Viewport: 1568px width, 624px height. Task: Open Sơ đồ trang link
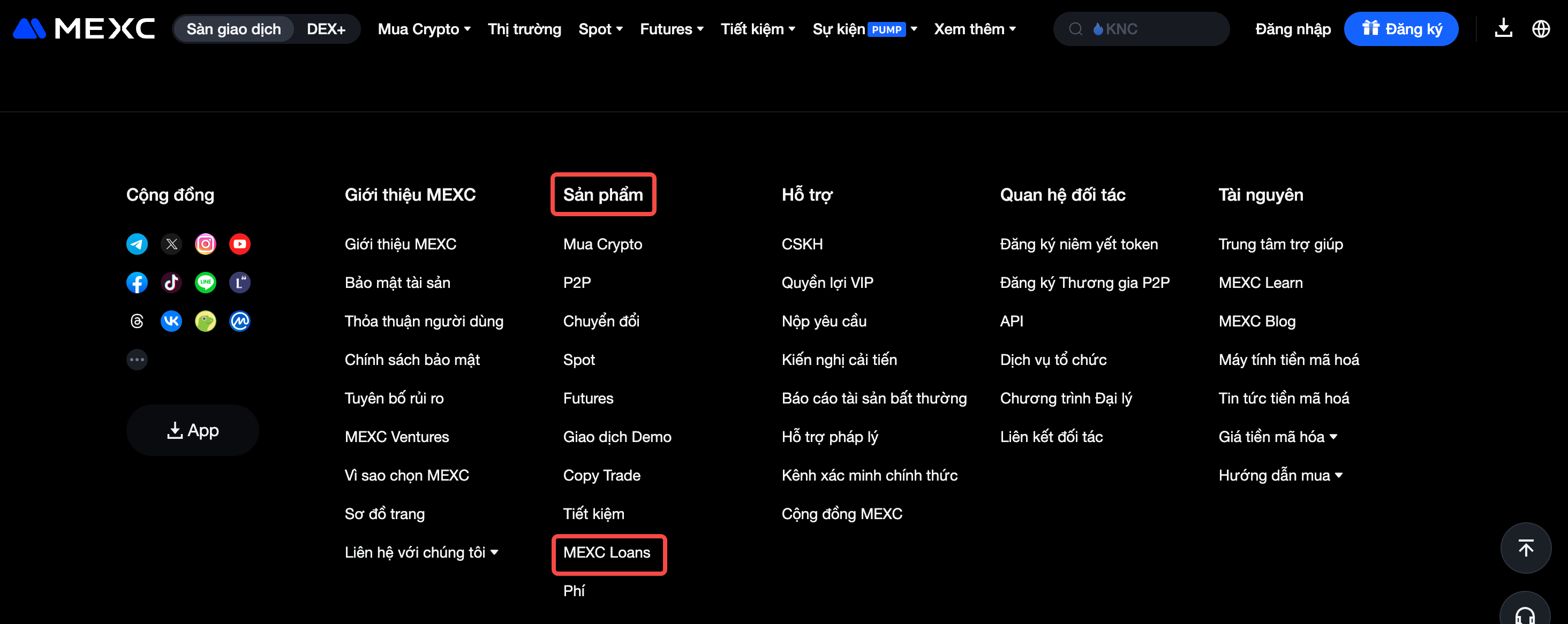(x=385, y=514)
